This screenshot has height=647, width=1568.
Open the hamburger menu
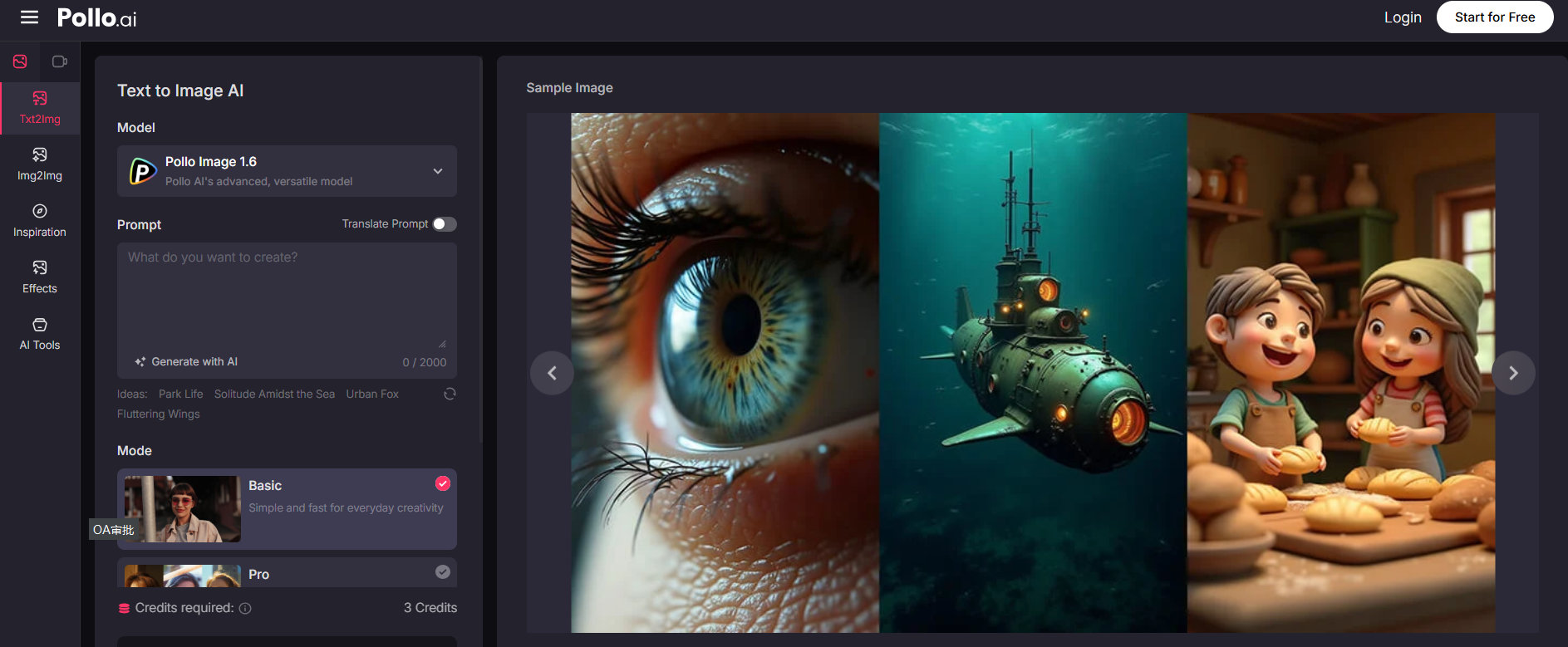click(x=29, y=17)
